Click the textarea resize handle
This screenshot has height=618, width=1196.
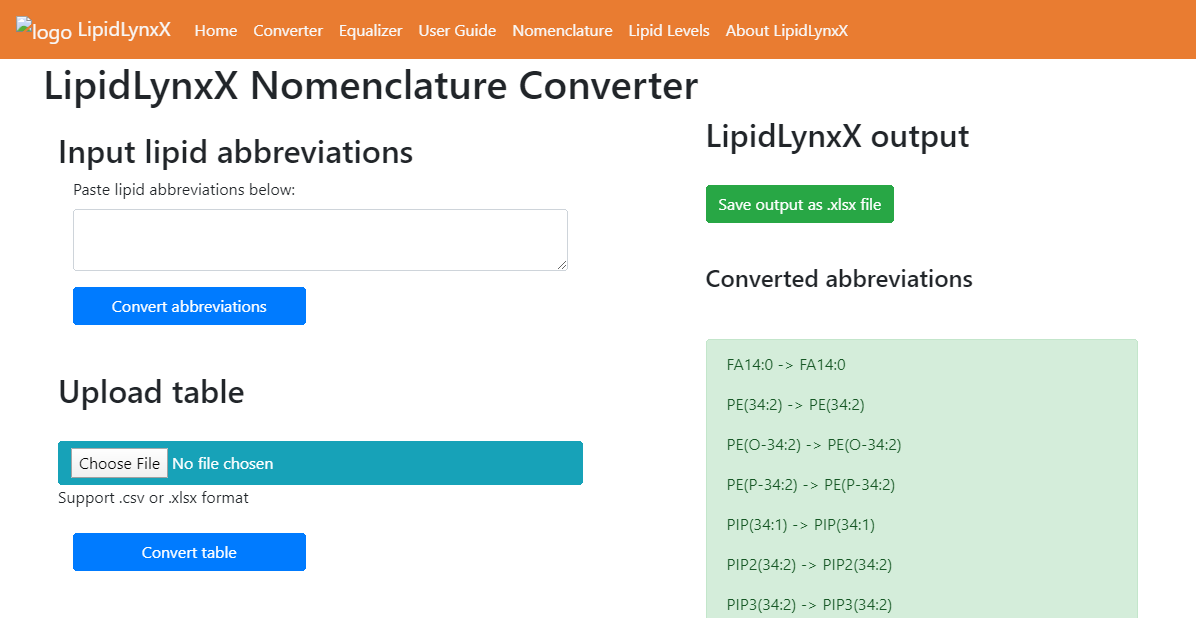pyautogui.click(x=563, y=267)
